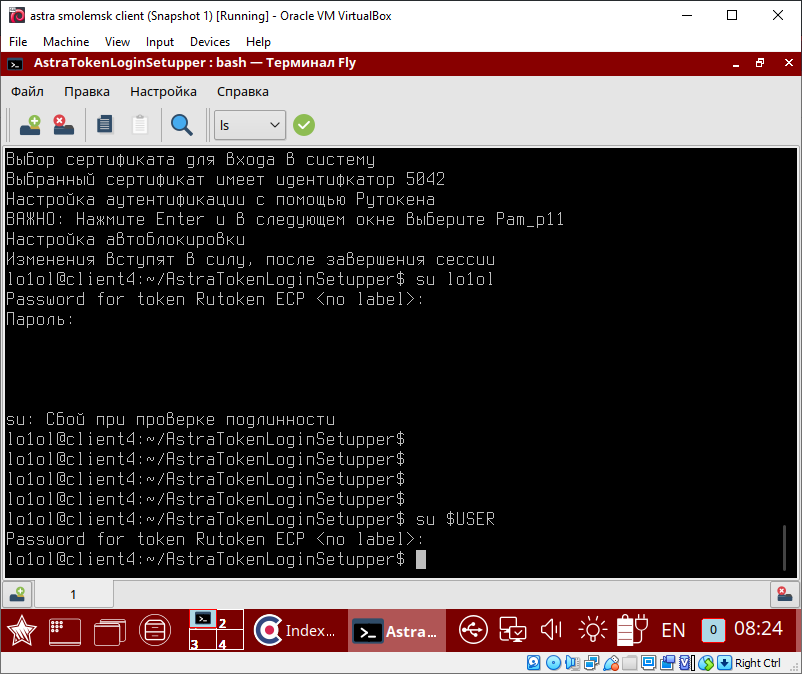Viewport: 802px width, 674px height.
Task: Open VirtualBox File menu
Action: tap(18, 42)
